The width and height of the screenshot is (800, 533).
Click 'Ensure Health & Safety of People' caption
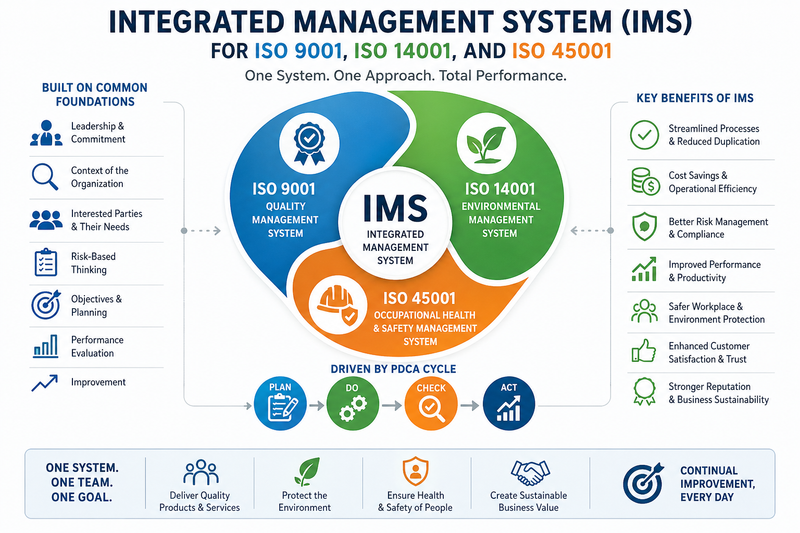[x=415, y=501]
